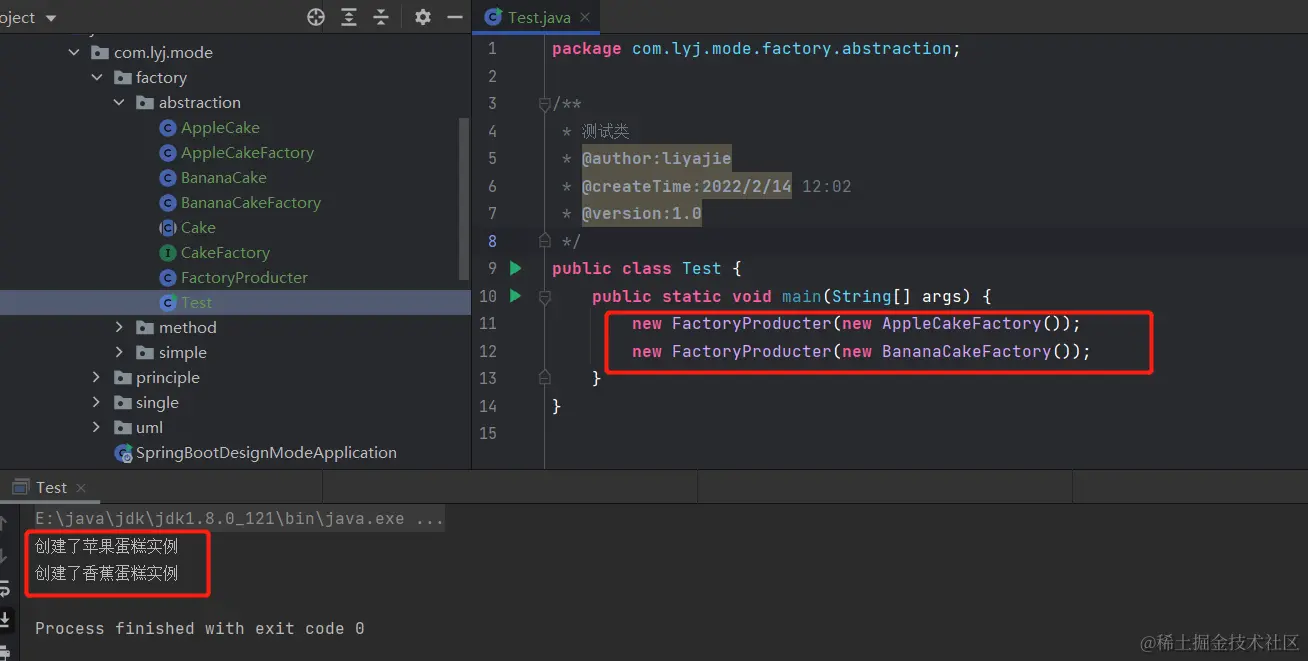Click AppleCakeFactory in line 11 code
The height and width of the screenshot is (661, 1308).
point(962,323)
